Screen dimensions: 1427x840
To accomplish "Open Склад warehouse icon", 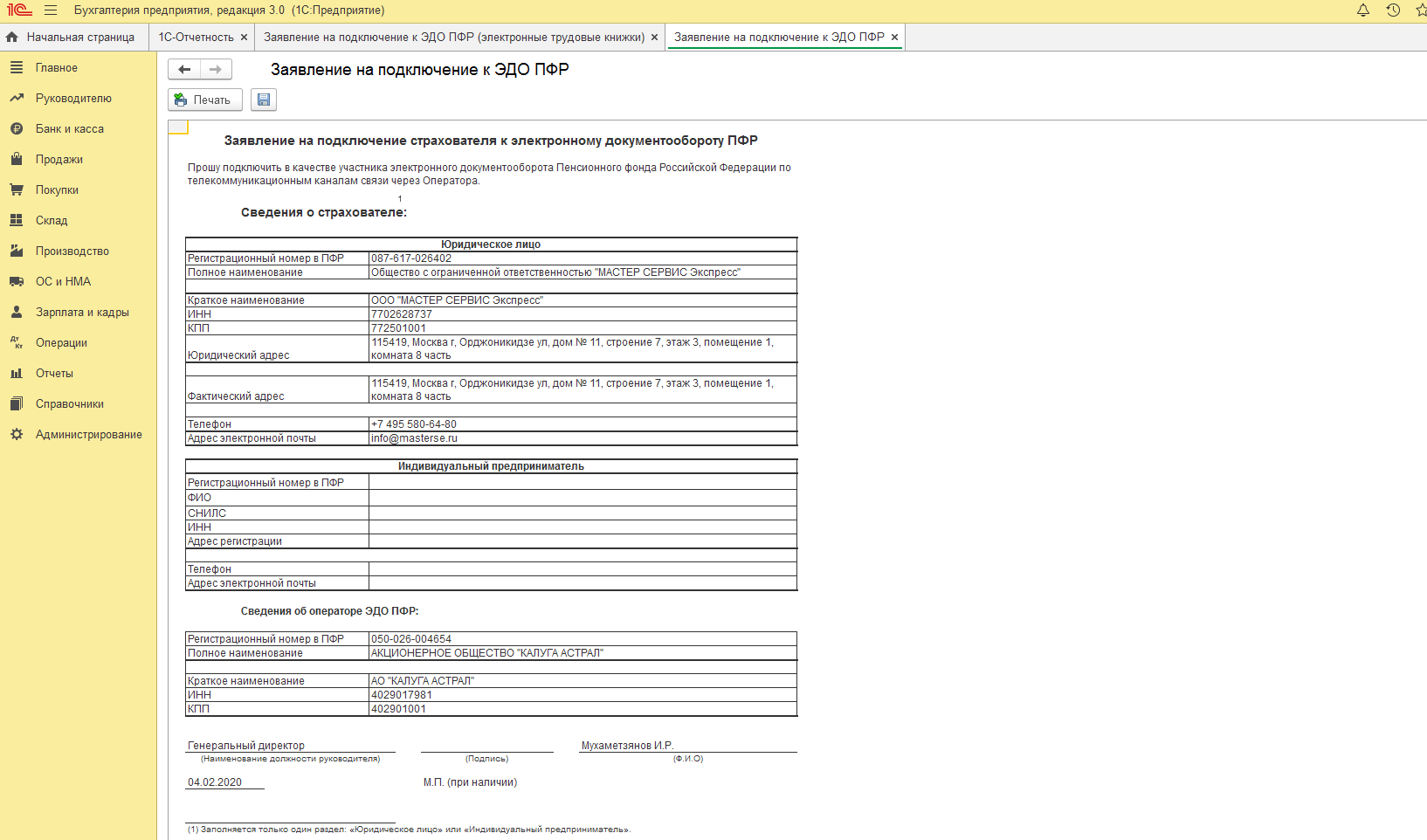I will 17,220.
